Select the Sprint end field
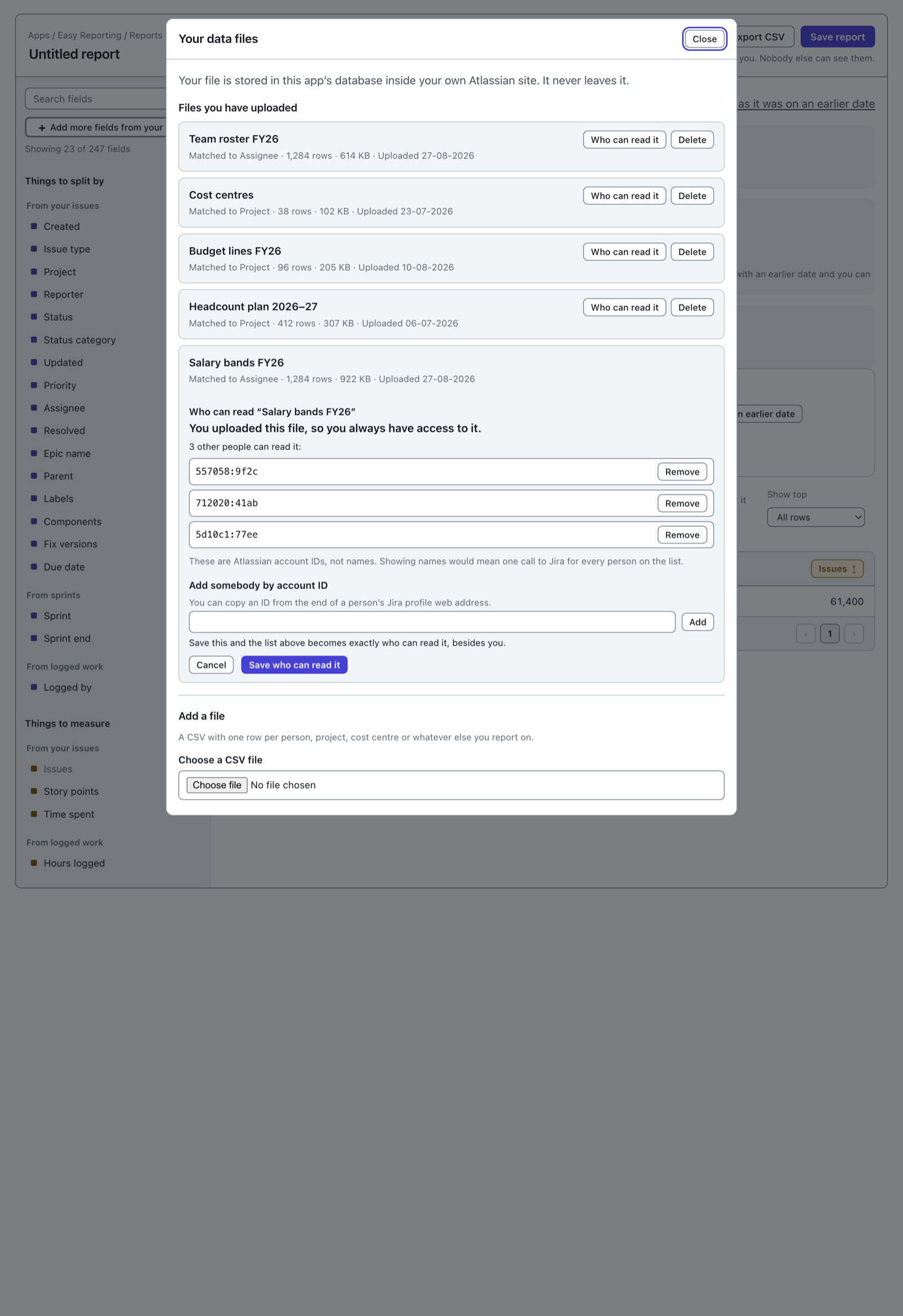903x1316 pixels. coord(67,638)
